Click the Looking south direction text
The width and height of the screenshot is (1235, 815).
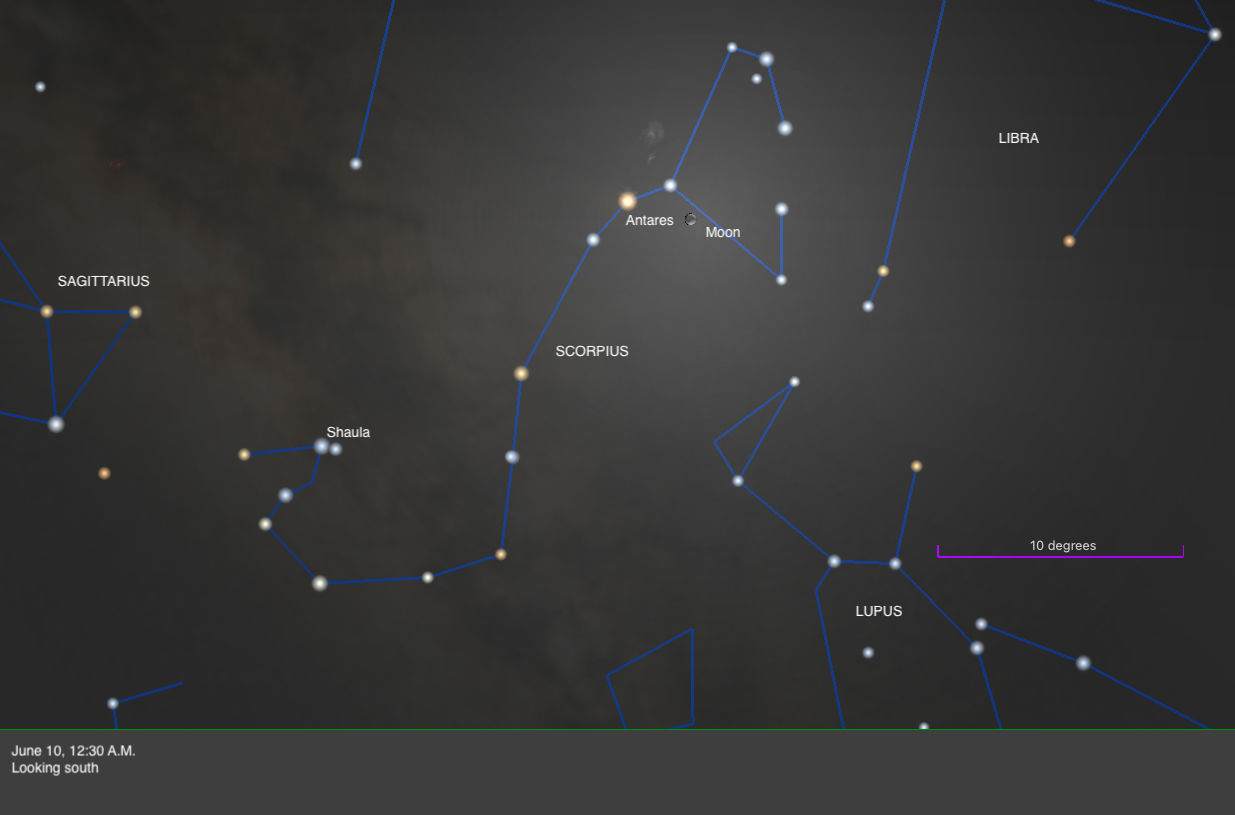coord(53,767)
